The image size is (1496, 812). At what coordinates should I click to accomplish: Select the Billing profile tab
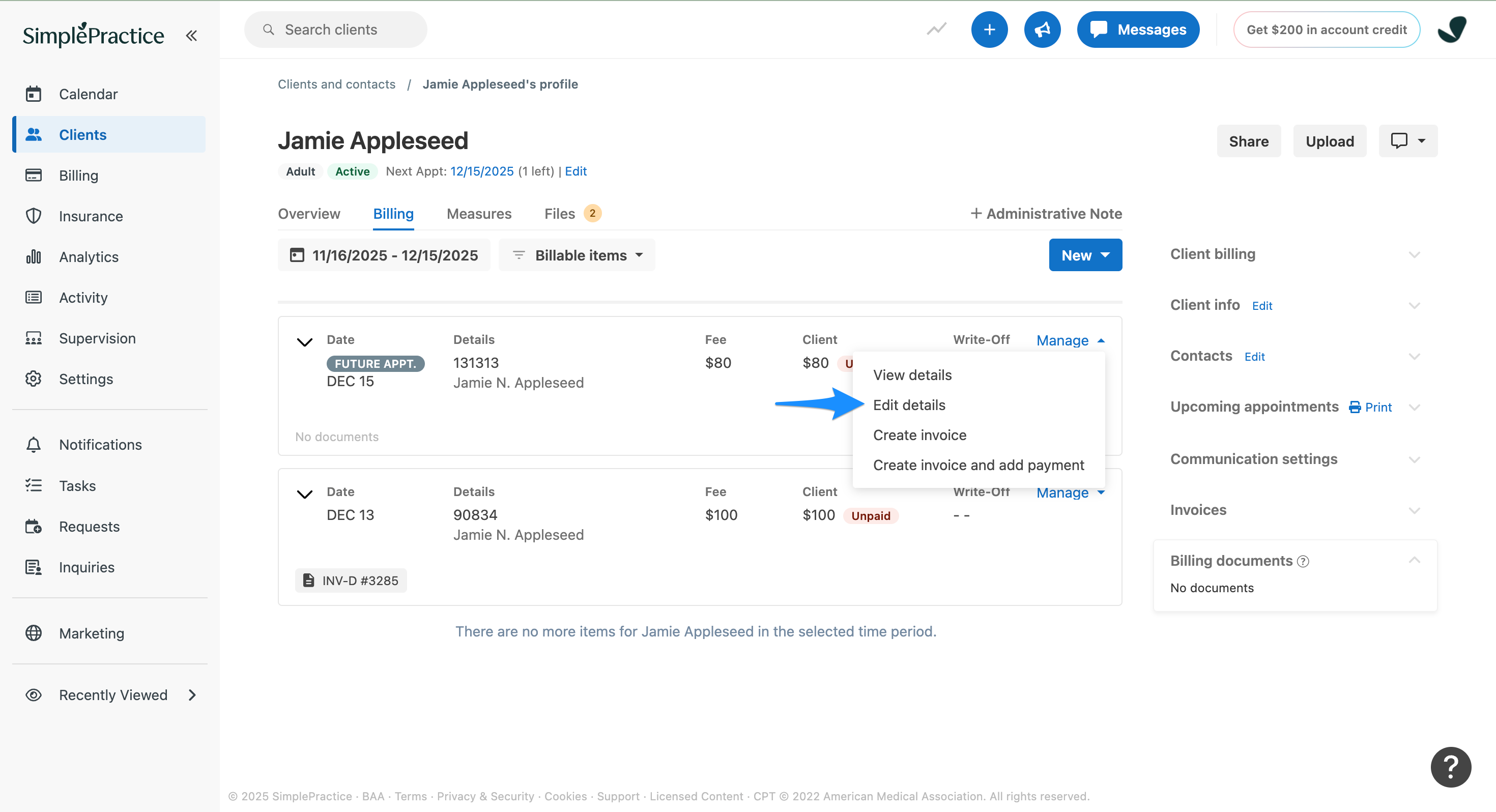[393, 213]
